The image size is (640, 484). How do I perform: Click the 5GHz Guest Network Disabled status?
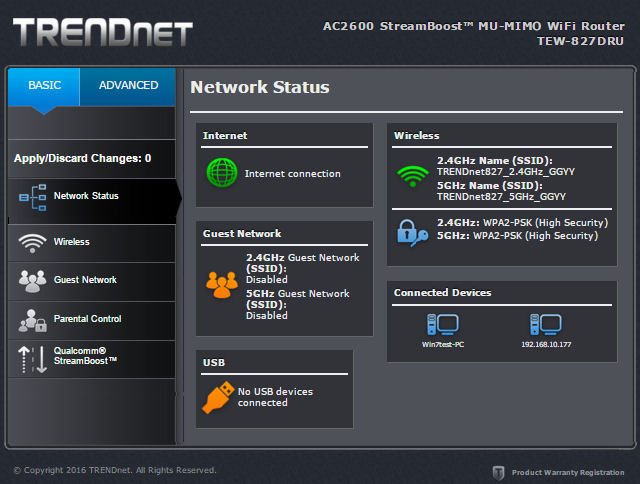(267, 315)
